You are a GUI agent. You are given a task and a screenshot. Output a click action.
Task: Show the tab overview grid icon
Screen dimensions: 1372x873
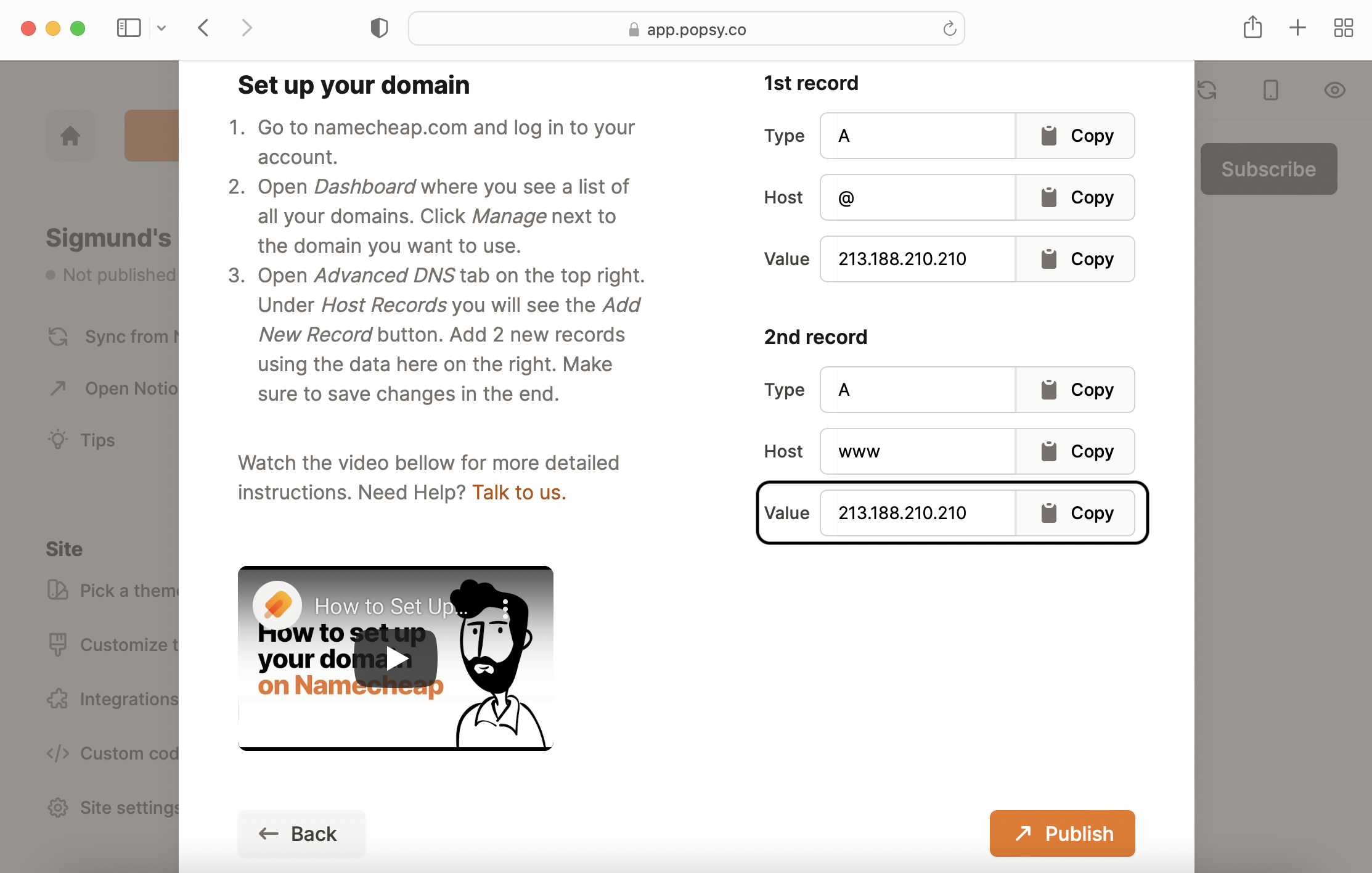(x=1343, y=28)
